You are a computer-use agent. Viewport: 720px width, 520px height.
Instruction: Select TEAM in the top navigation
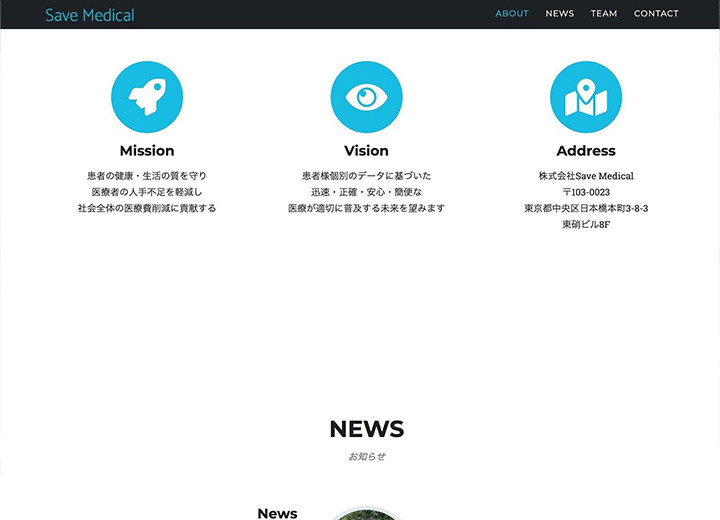604,14
